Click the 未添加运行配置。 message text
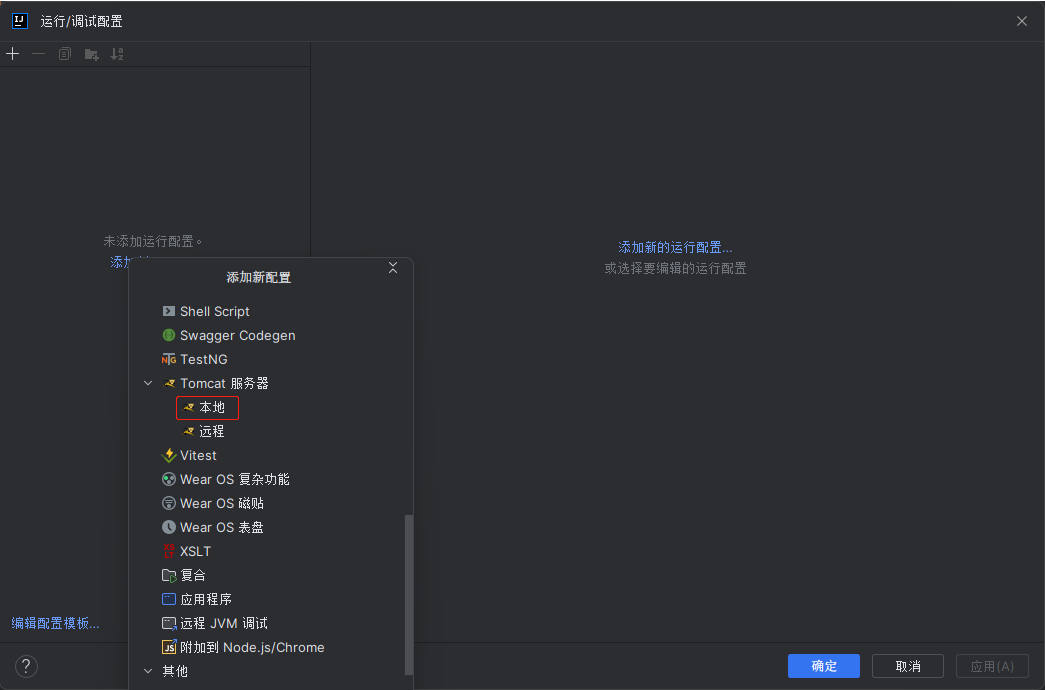This screenshot has width=1045, height=690. point(153,241)
